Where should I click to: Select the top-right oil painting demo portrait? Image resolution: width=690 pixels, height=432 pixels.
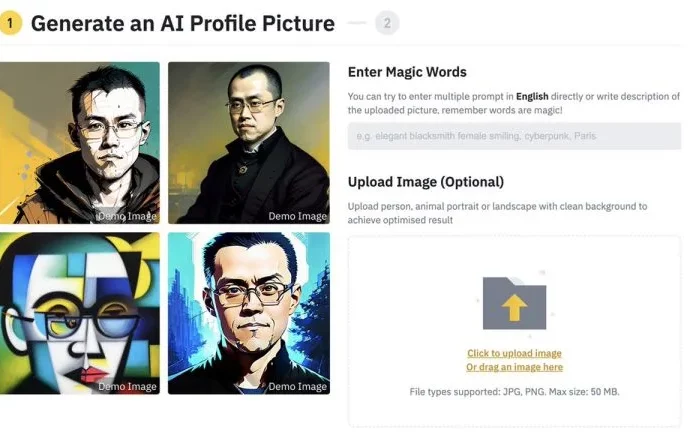pos(249,143)
